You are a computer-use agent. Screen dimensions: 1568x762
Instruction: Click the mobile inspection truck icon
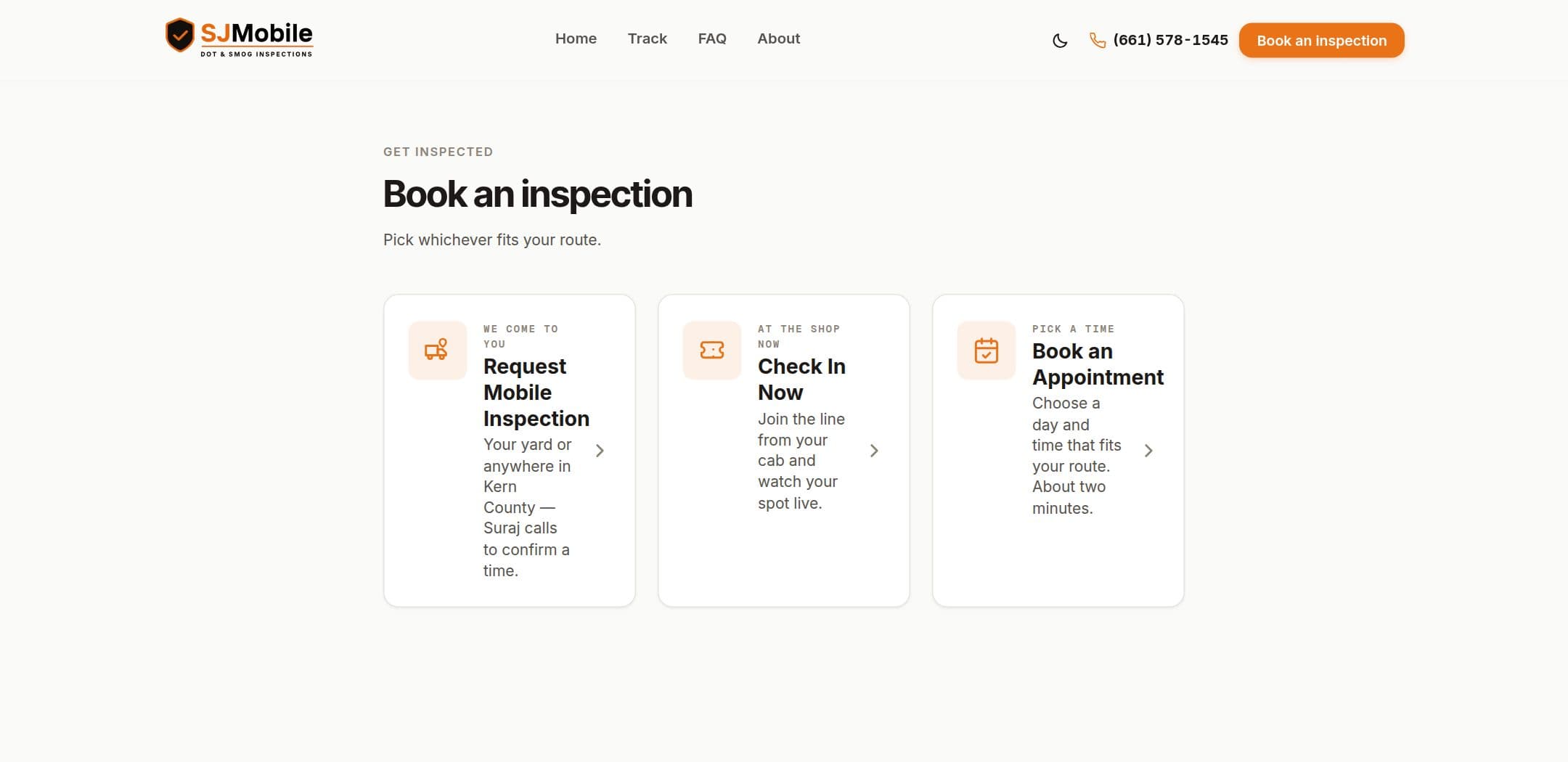(436, 350)
